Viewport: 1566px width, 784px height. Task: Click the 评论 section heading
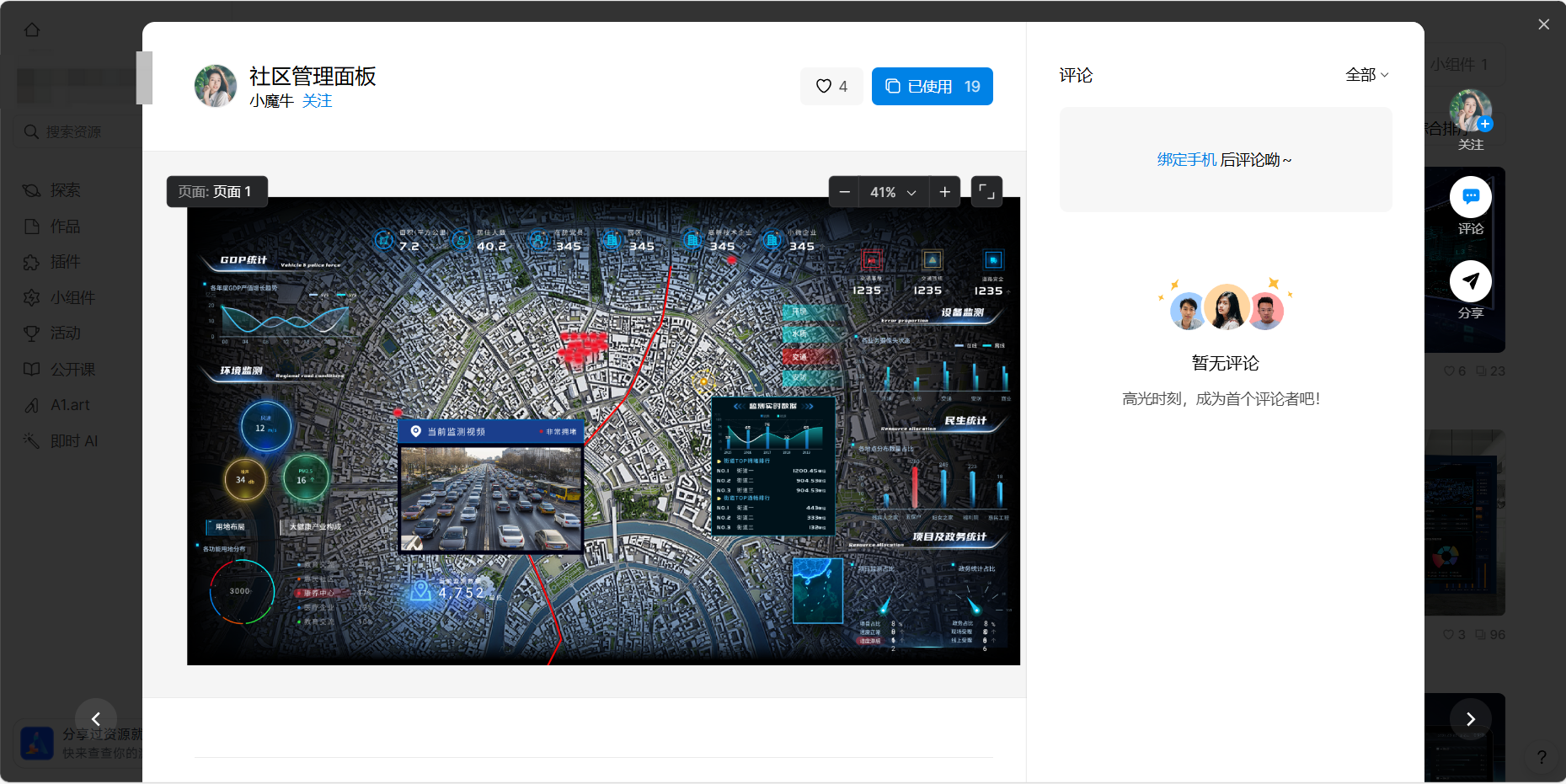point(1076,75)
